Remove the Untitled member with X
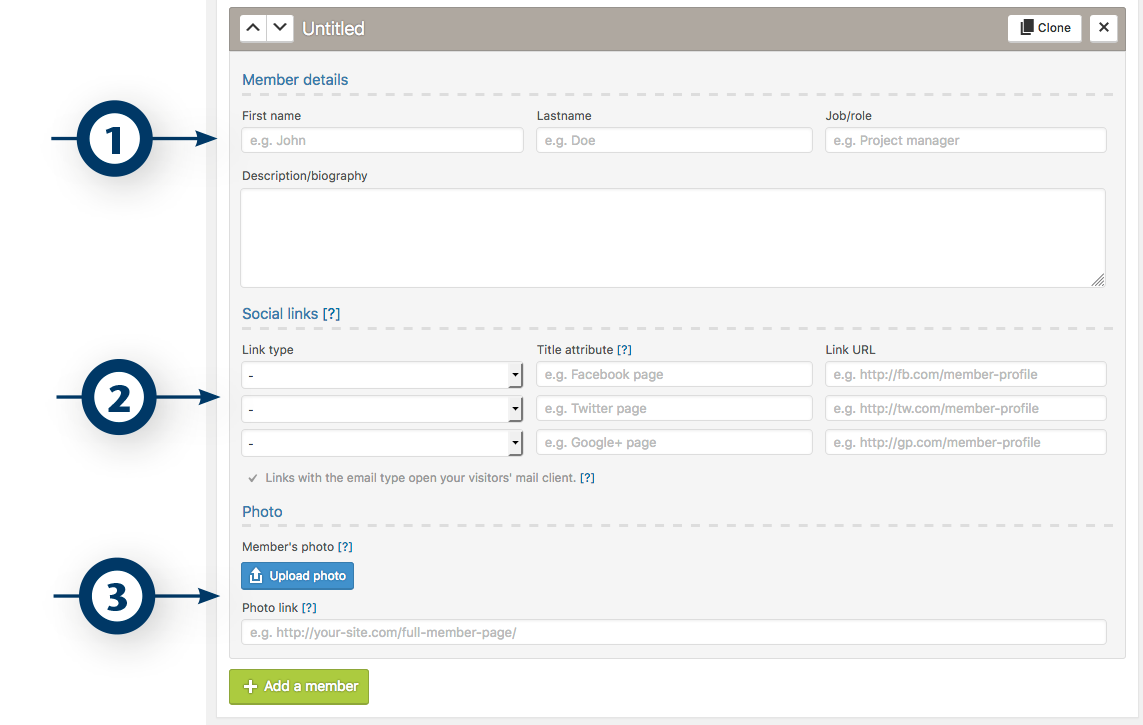 point(1103,28)
